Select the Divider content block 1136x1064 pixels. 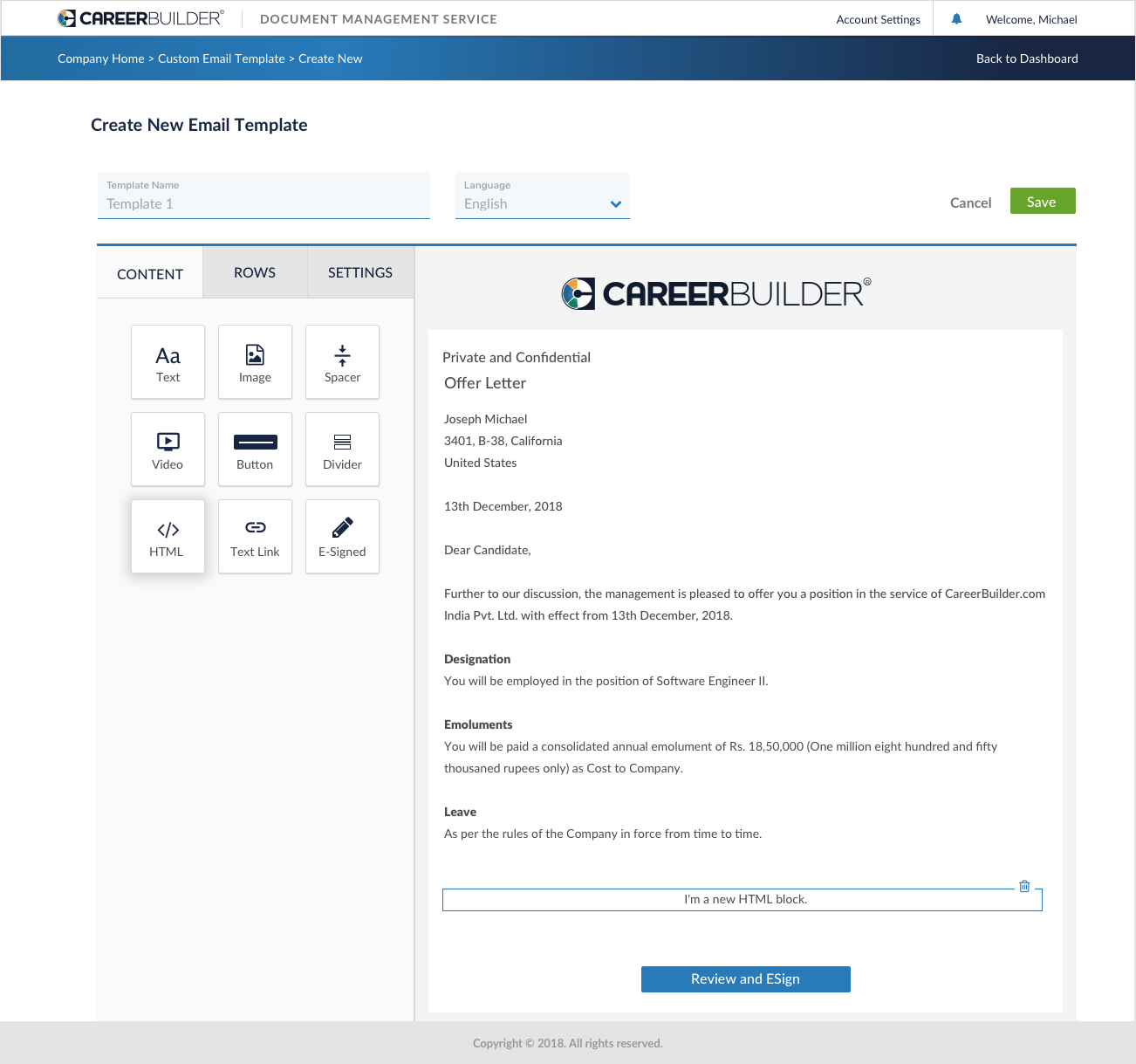click(x=342, y=450)
